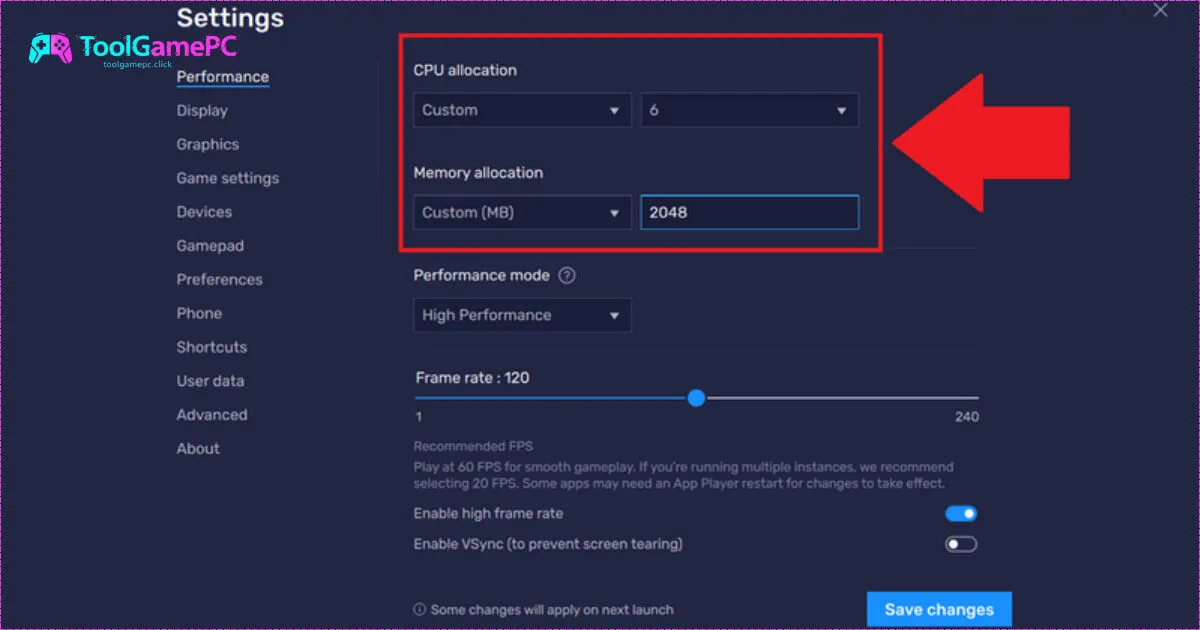Open the About section
The image size is (1200, 630).
(x=198, y=449)
